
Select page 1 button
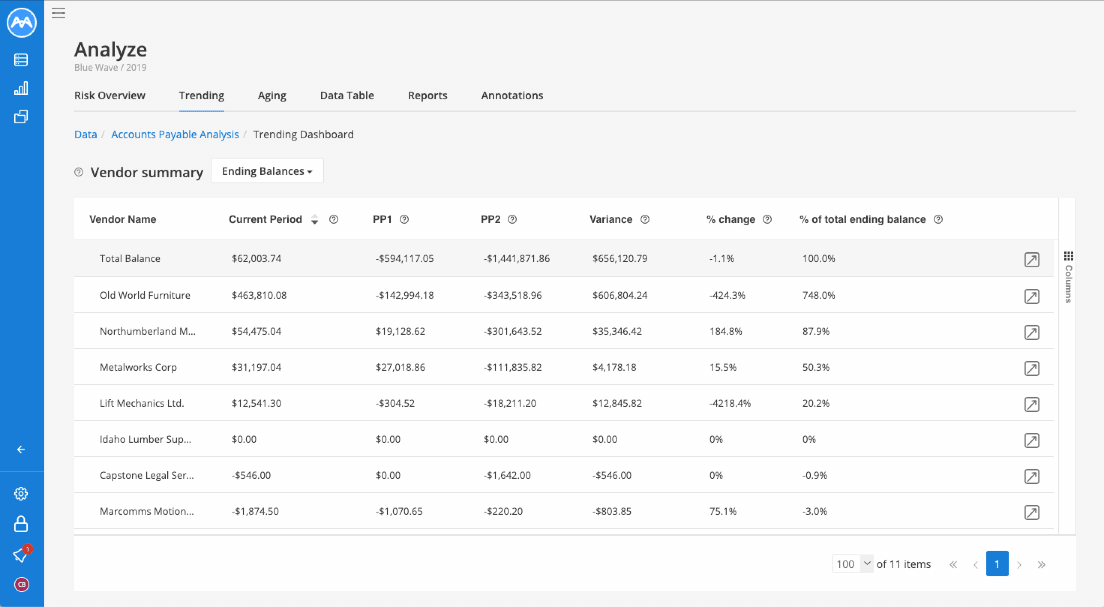997,564
